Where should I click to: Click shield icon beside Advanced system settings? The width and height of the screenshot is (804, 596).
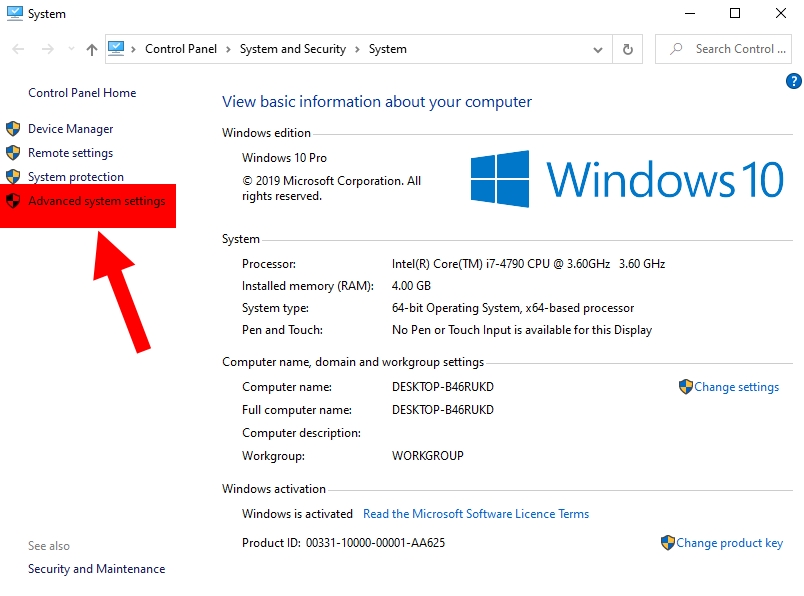13,201
